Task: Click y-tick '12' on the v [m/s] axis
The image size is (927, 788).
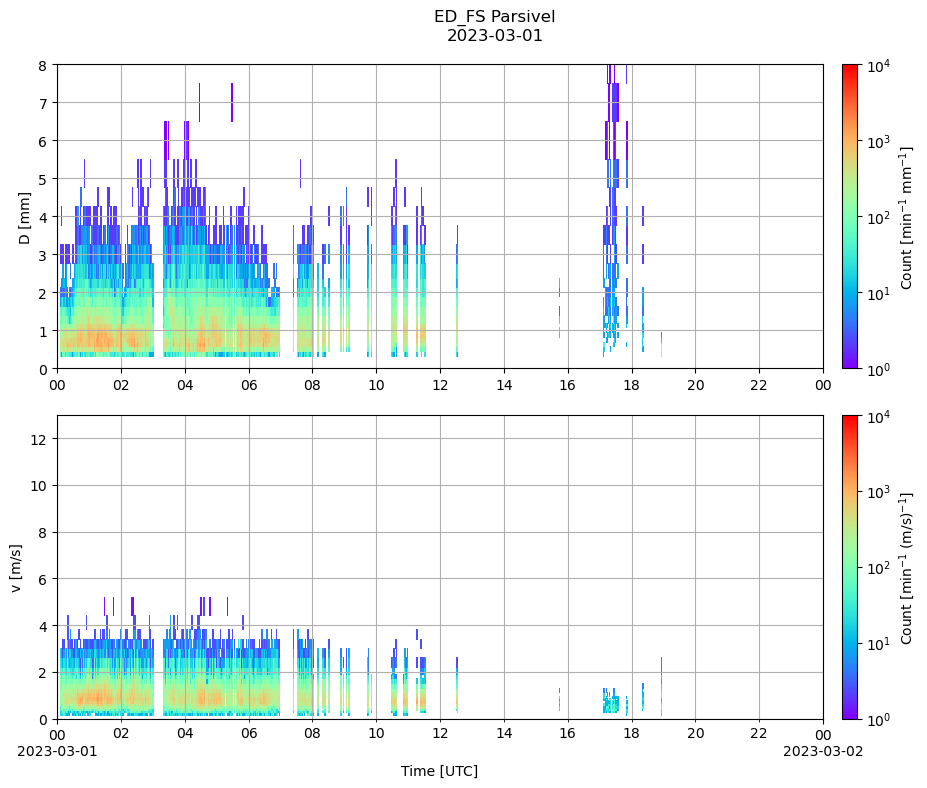Action: tap(39, 439)
